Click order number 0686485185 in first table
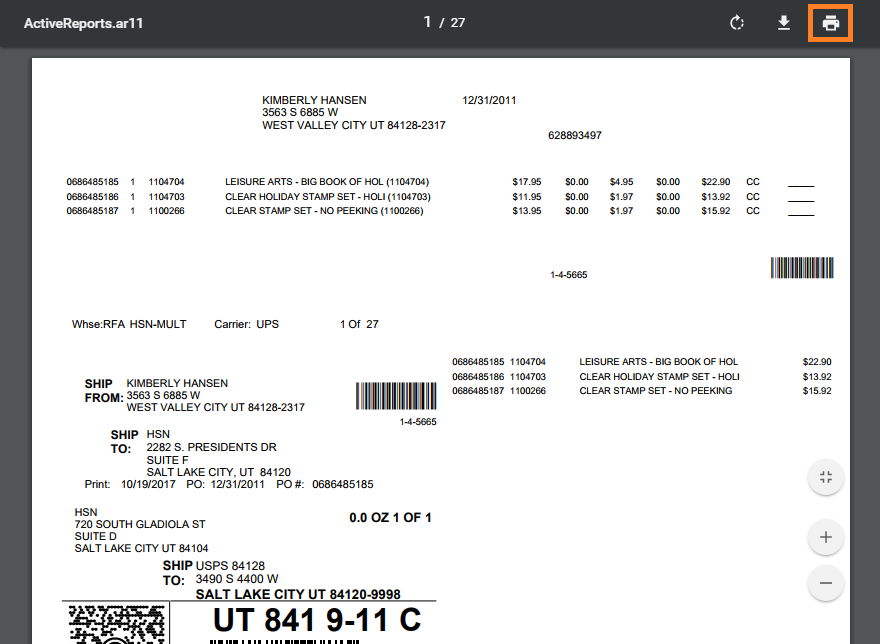 pos(93,182)
